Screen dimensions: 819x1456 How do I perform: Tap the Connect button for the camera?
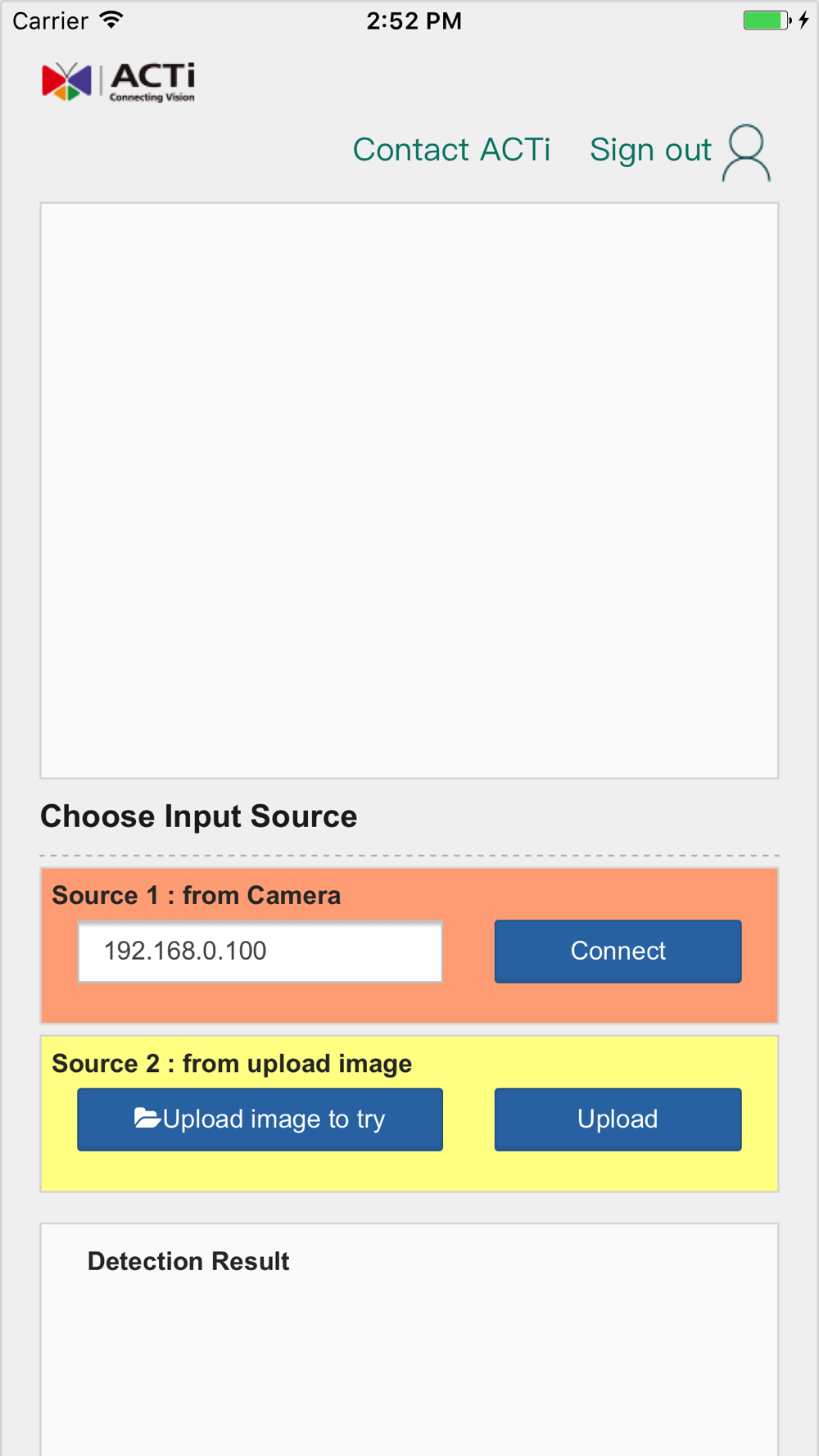tap(618, 951)
